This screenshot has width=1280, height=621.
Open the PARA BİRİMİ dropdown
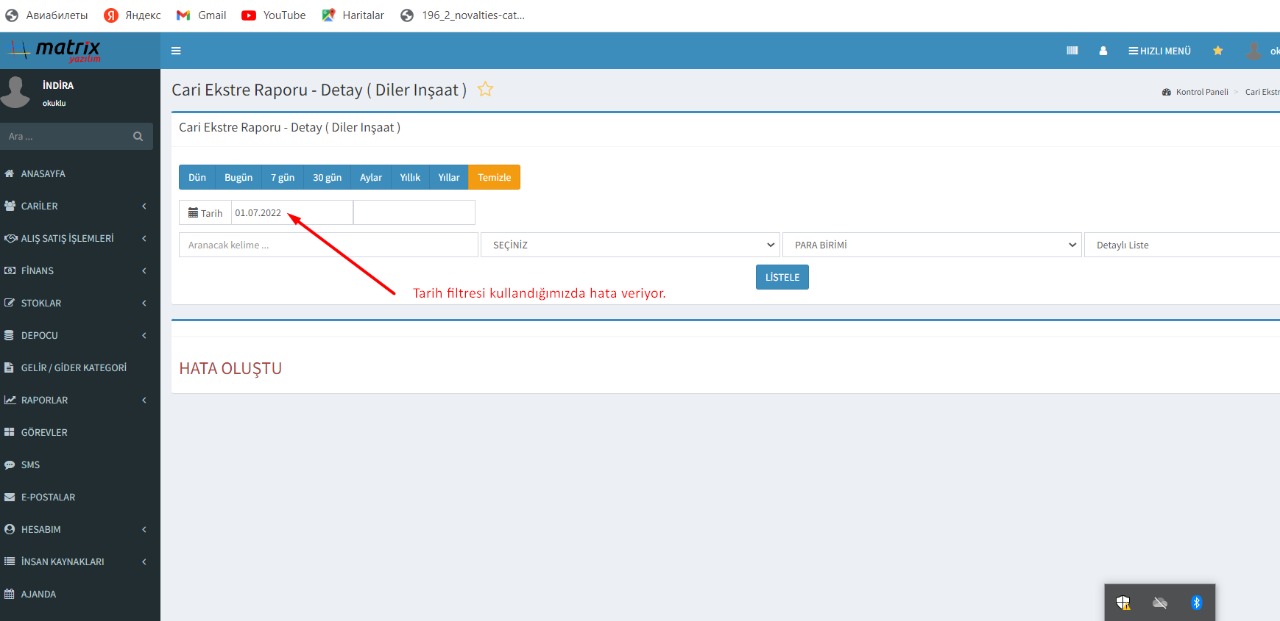932,245
